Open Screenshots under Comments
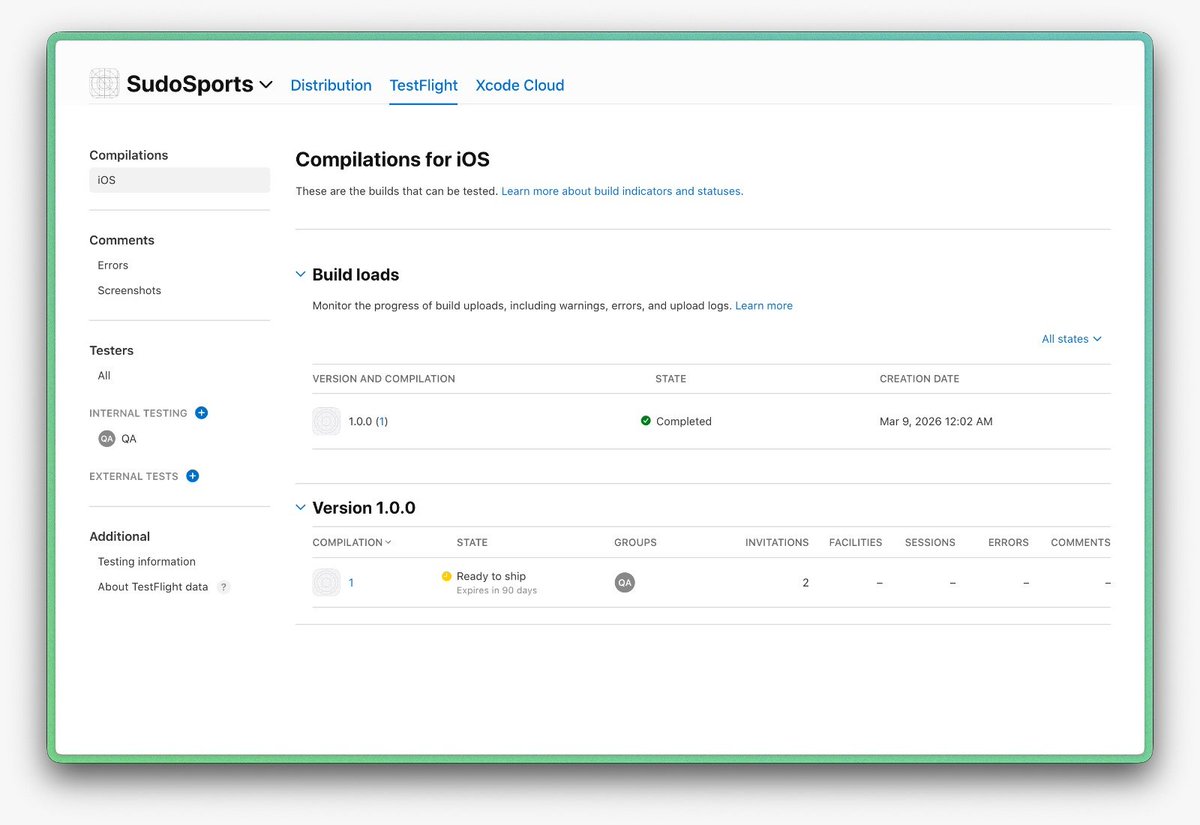Screen dimensions: 1200x825 (x=129, y=290)
